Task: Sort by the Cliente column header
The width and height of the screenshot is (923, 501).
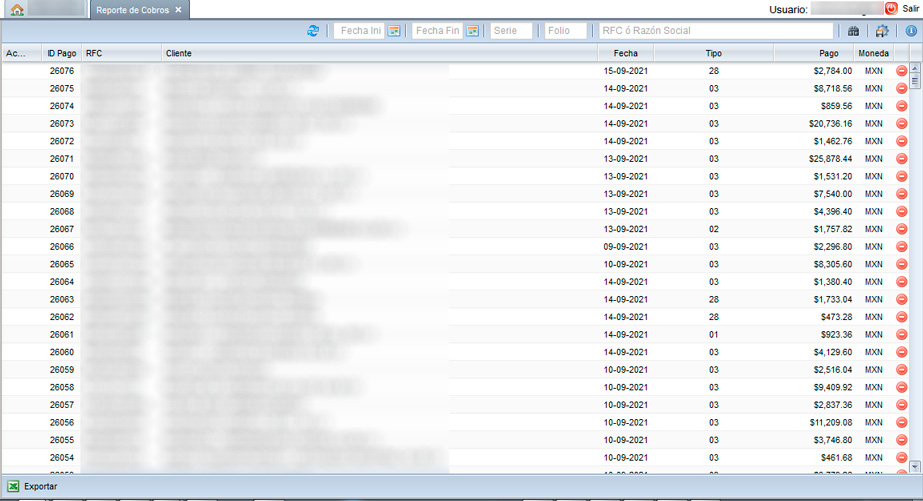Action: tap(380, 53)
